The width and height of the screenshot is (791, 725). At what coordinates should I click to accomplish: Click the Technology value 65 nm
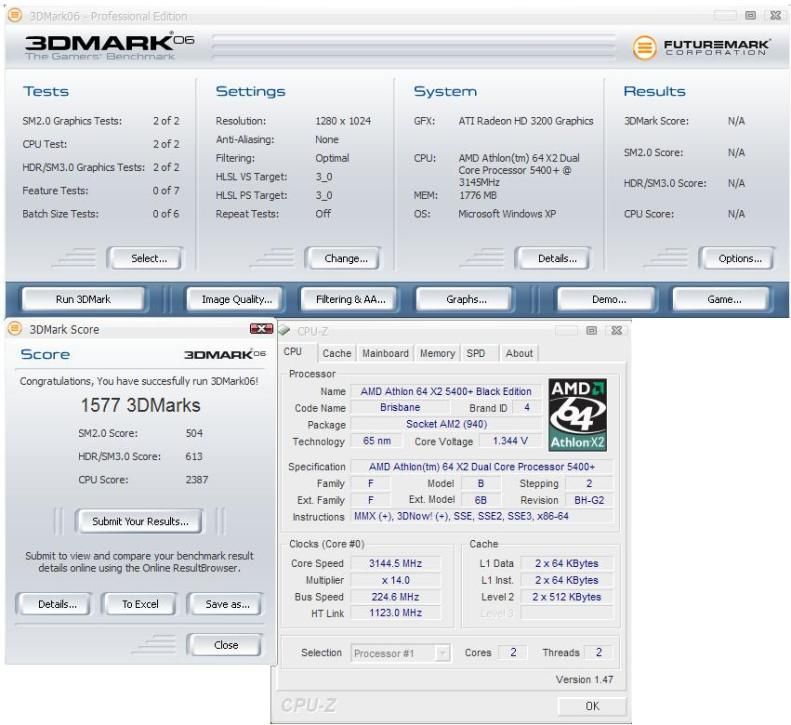tap(377, 440)
